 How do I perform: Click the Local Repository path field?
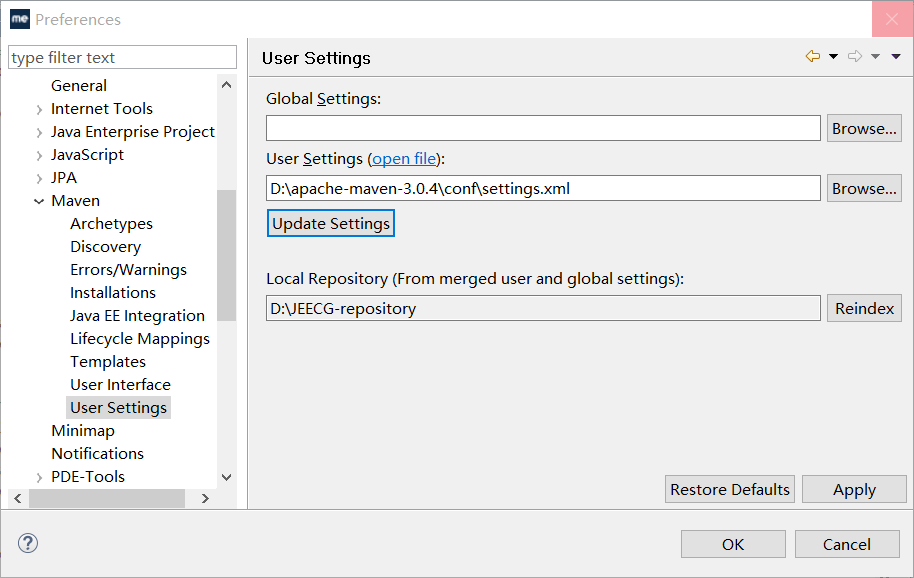pos(543,308)
